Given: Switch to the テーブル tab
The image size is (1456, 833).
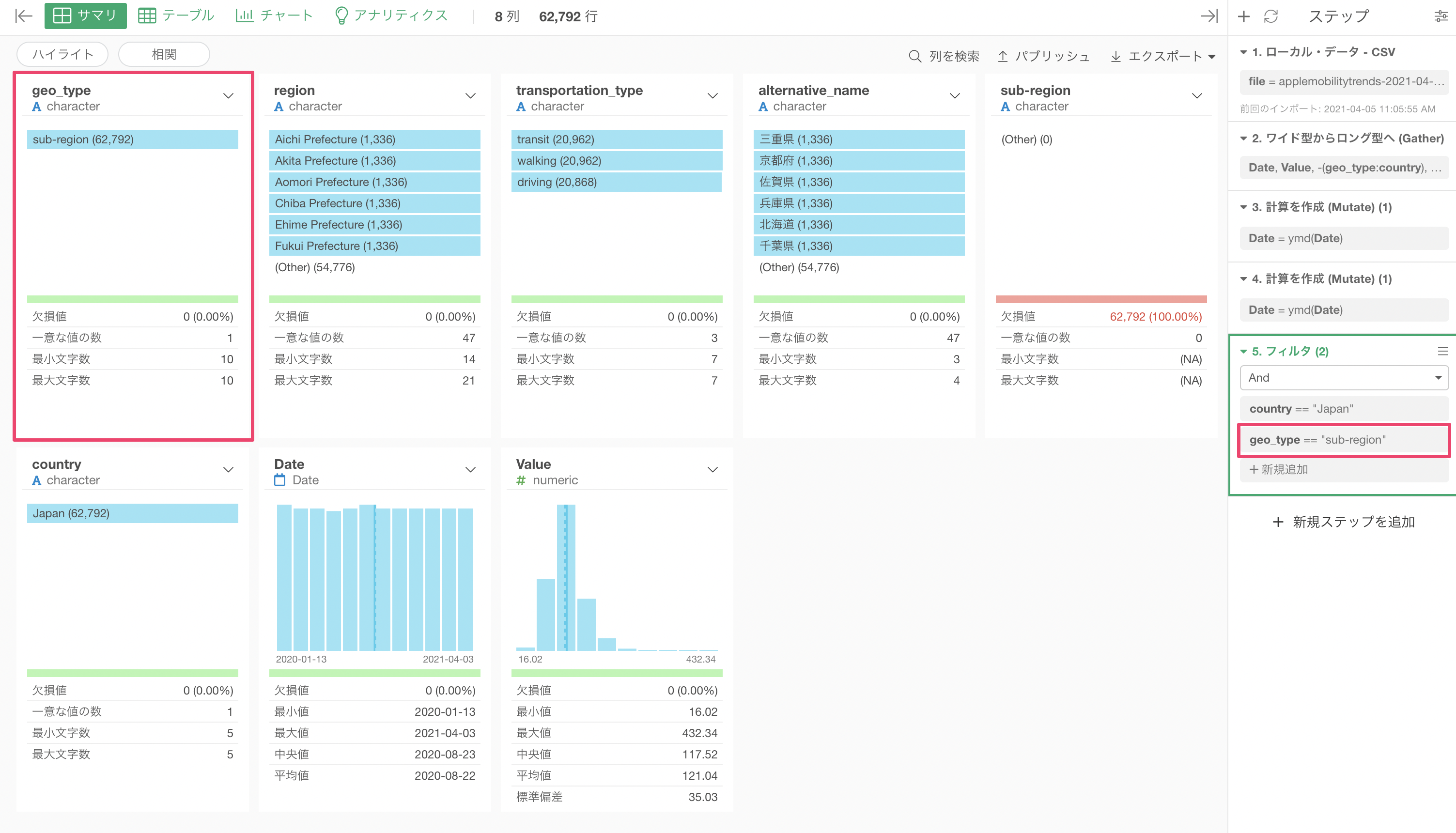Looking at the screenshot, I should point(176,15).
